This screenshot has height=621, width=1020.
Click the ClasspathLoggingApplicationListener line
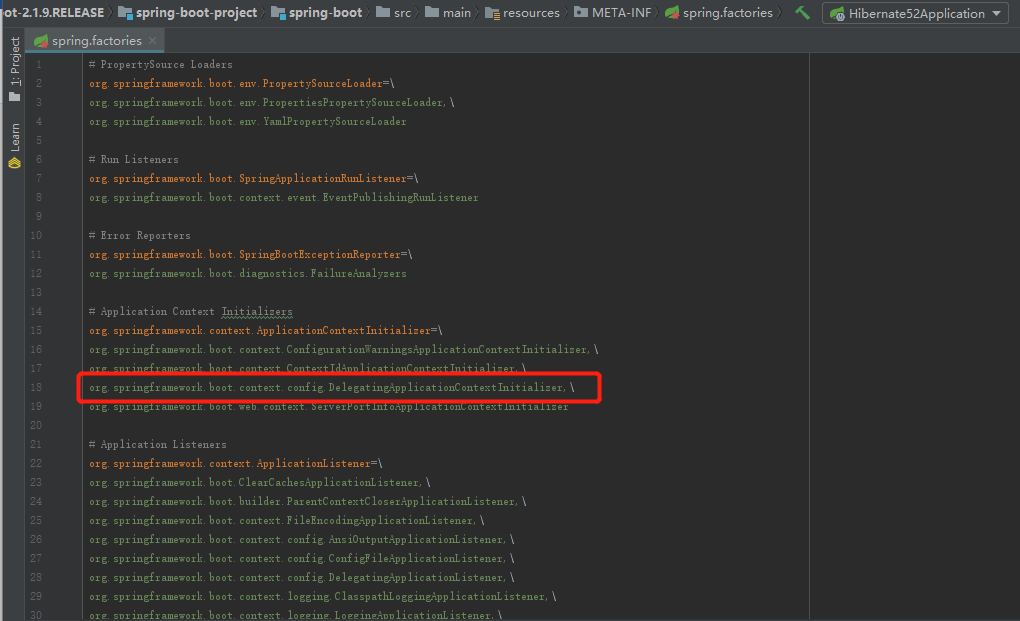tap(323, 596)
